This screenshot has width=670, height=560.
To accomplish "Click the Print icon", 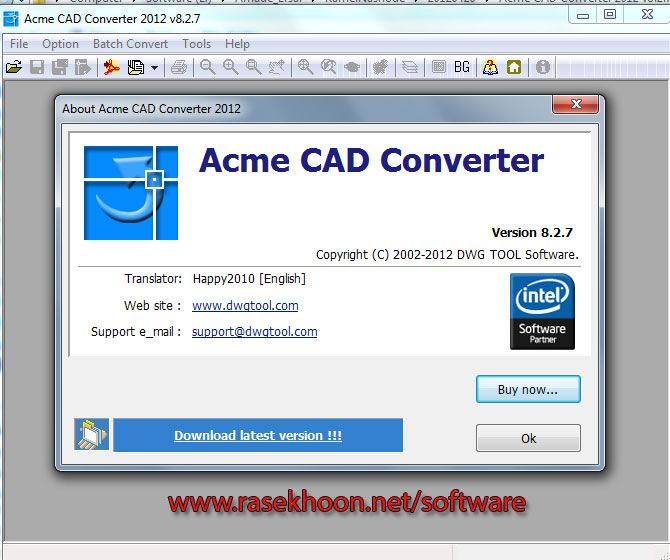I will click(179, 67).
